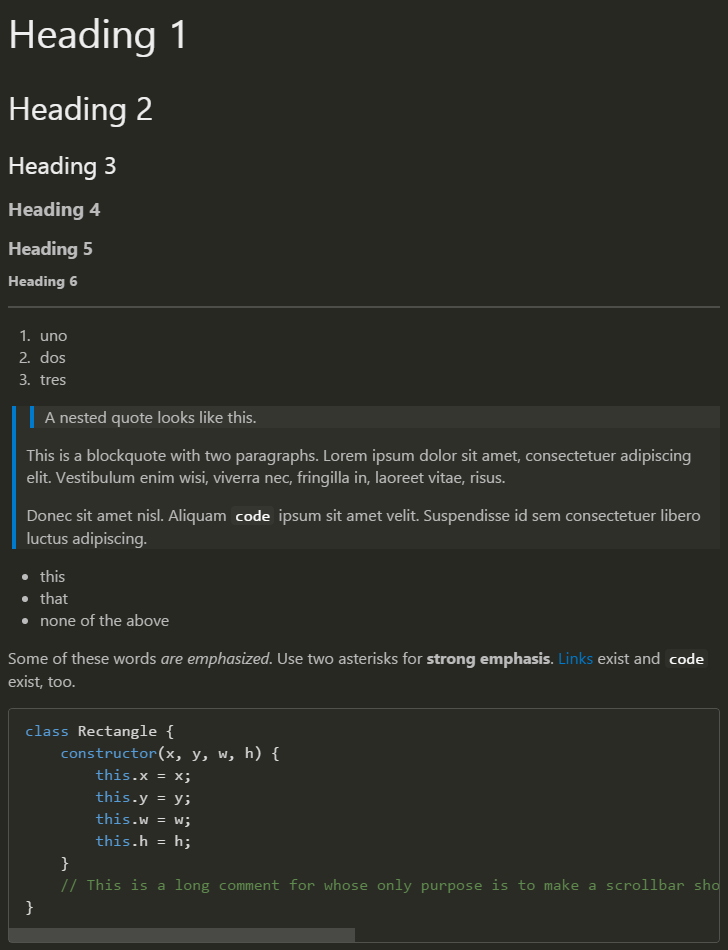Click the "Heading 5" text

tap(50, 249)
